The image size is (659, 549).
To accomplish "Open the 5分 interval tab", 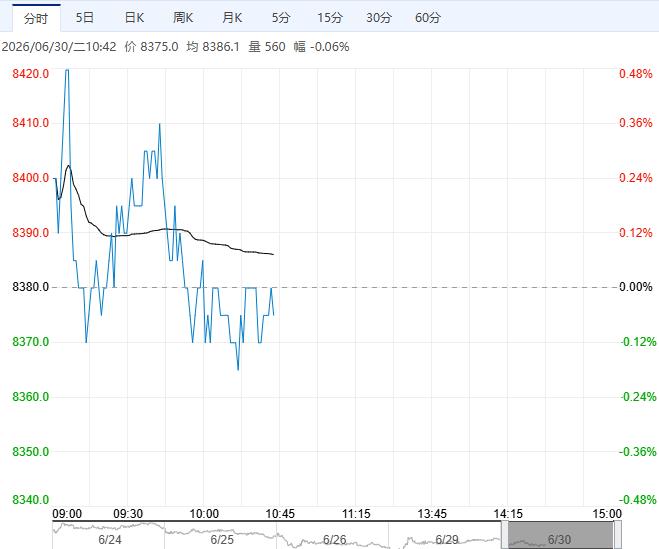I will 281,18.
